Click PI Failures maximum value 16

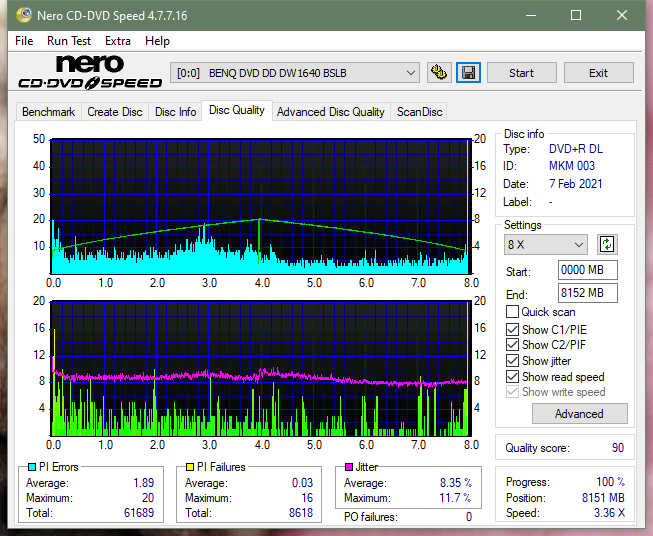pyautogui.click(x=307, y=498)
